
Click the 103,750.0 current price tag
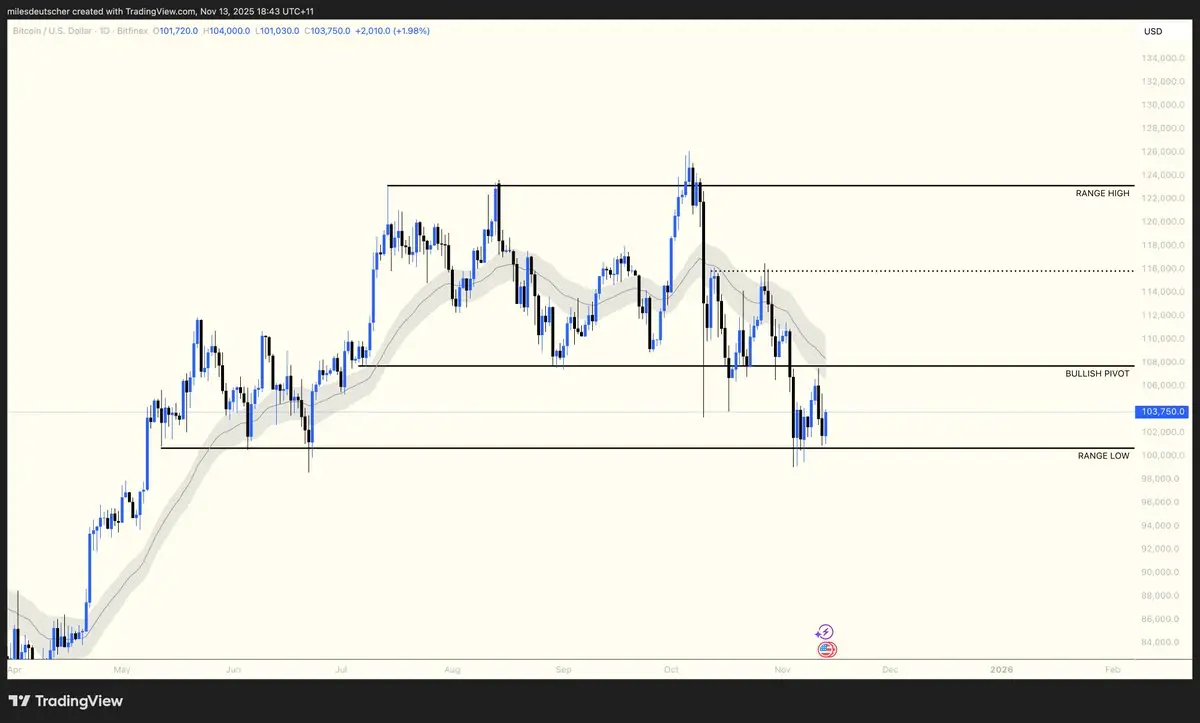(x=1161, y=411)
